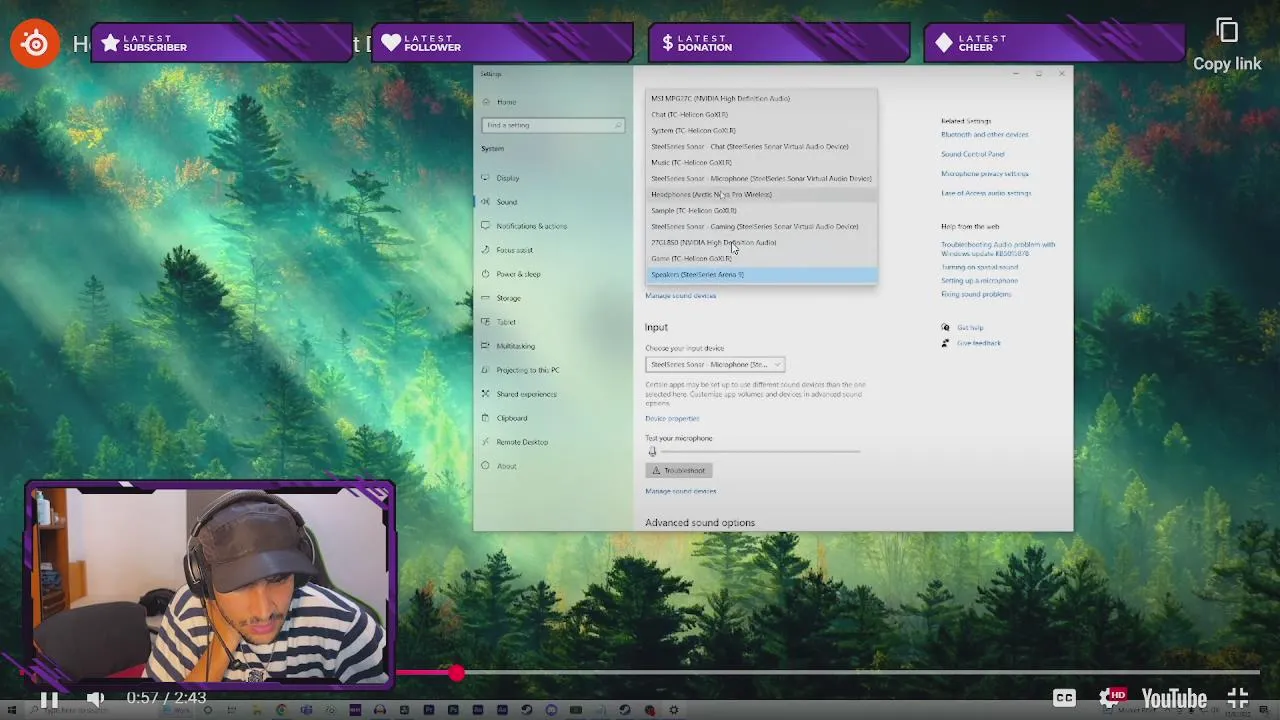Choose System (TC-Helicon GoXLR) output
Viewport: 1280px width, 720px height.
point(761,130)
